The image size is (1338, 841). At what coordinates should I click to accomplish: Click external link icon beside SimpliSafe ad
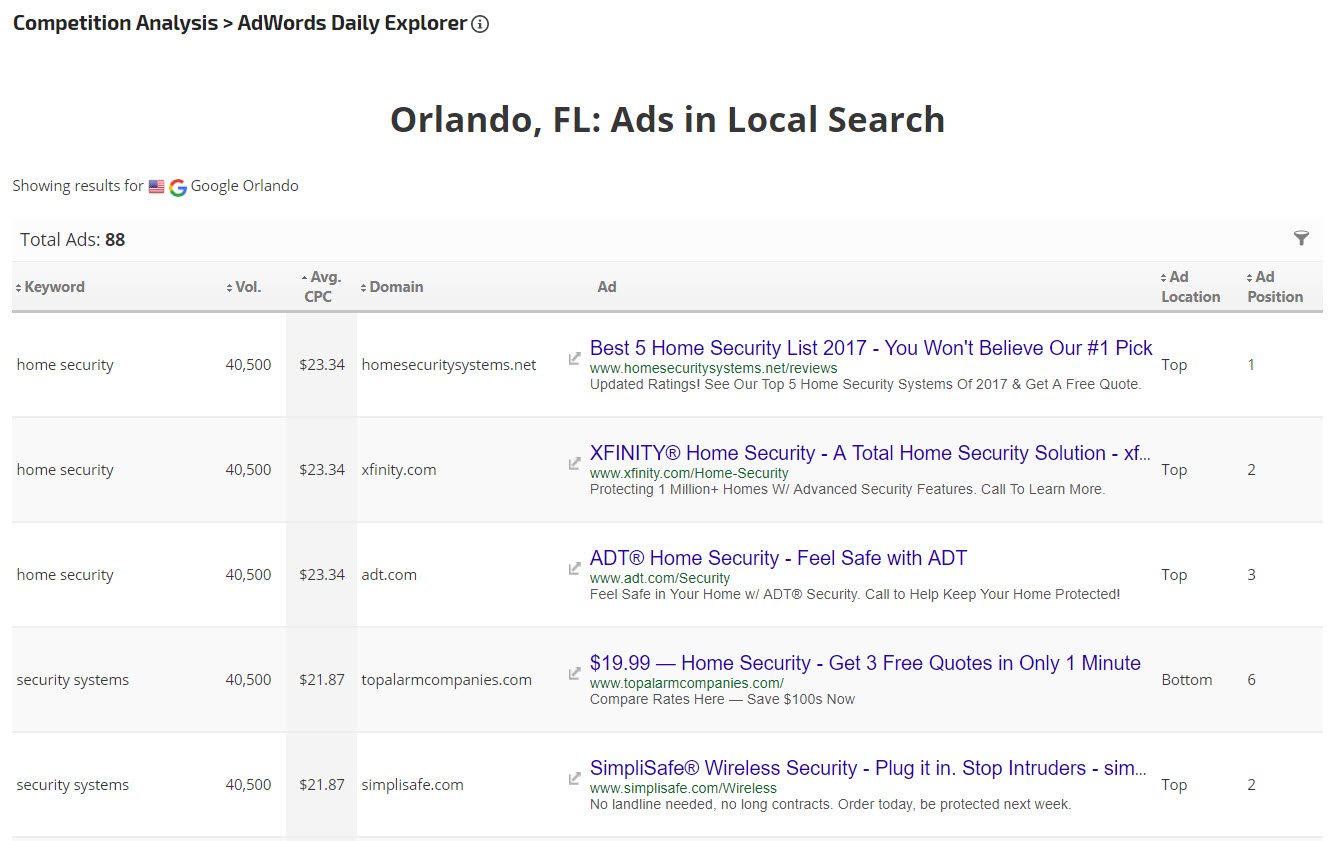pos(575,778)
